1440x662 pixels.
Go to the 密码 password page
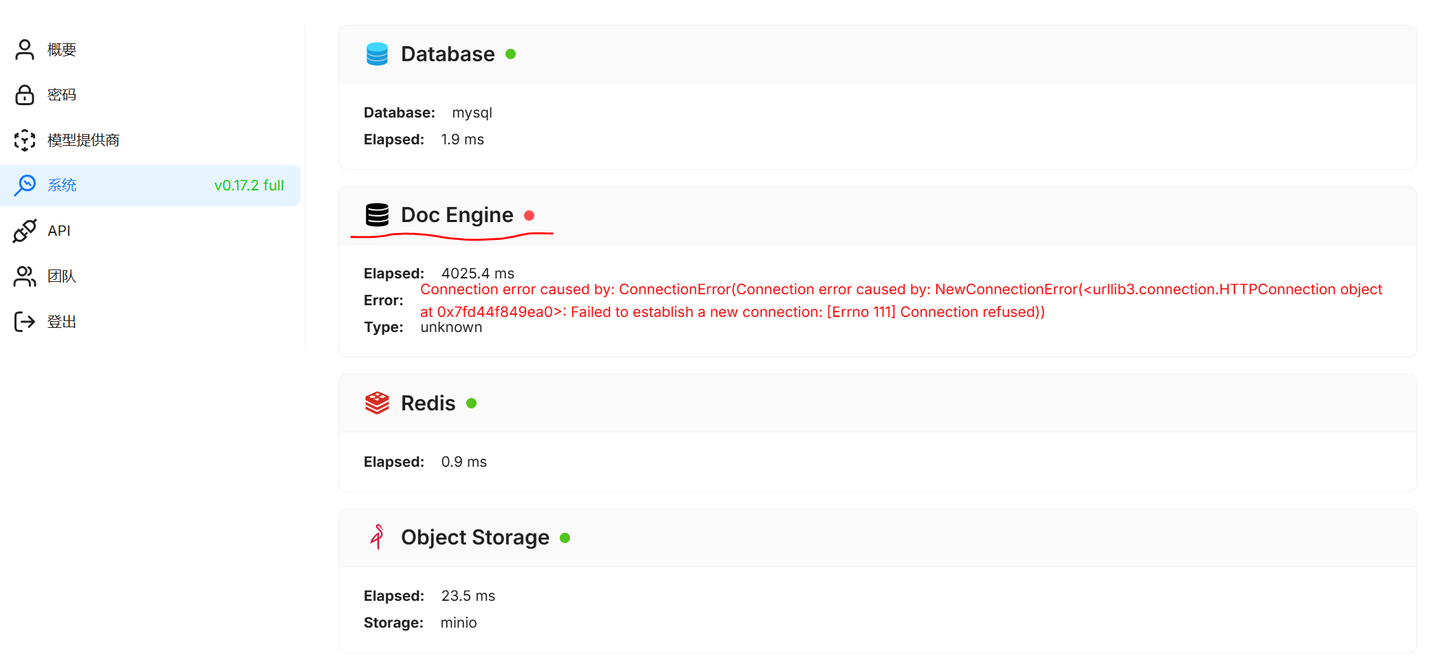click(x=62, y=95)
